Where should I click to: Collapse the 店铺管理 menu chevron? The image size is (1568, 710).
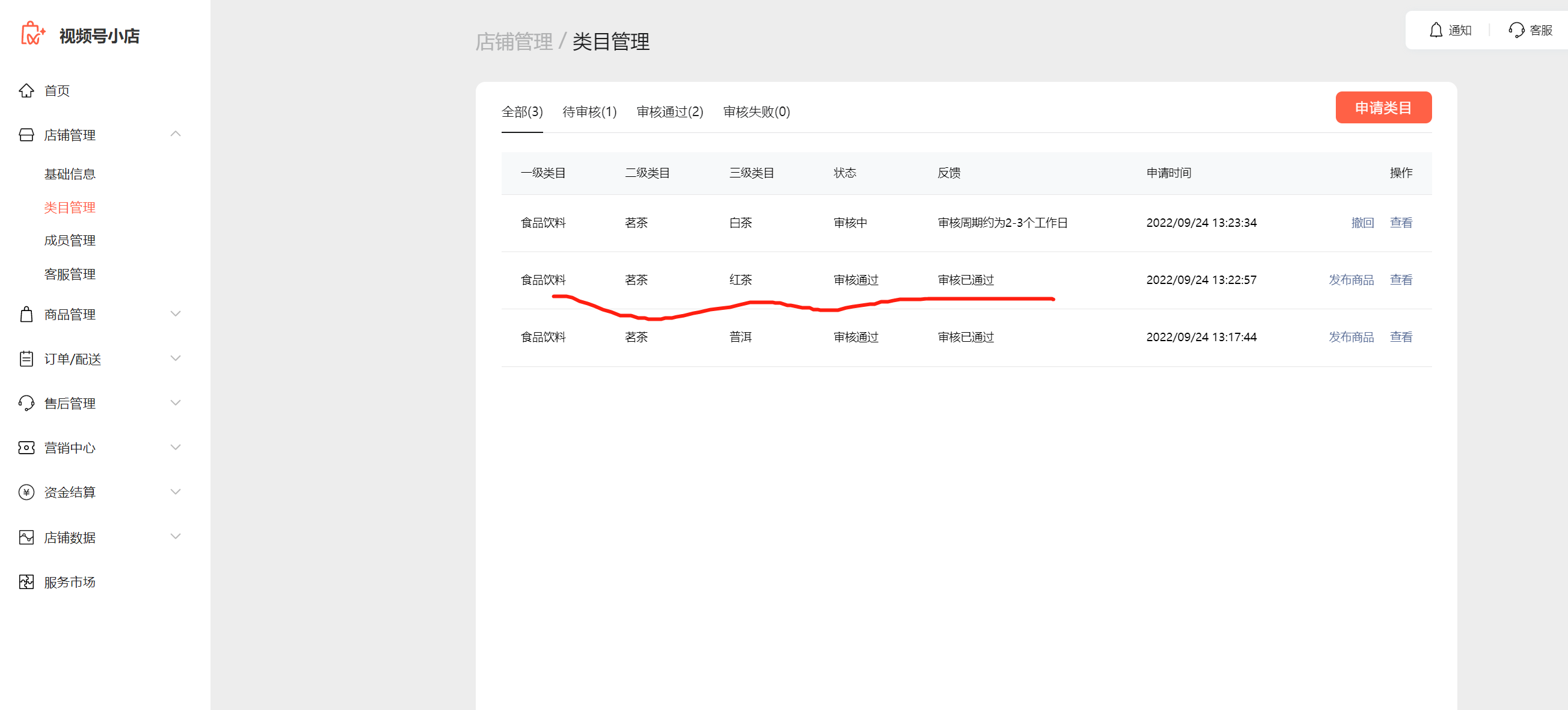[175, 134]
